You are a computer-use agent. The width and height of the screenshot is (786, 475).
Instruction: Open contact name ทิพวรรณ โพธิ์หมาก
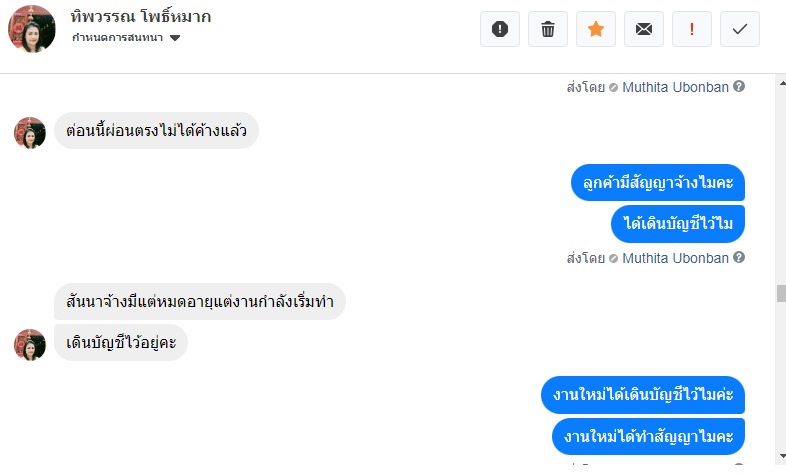[141, 17]
